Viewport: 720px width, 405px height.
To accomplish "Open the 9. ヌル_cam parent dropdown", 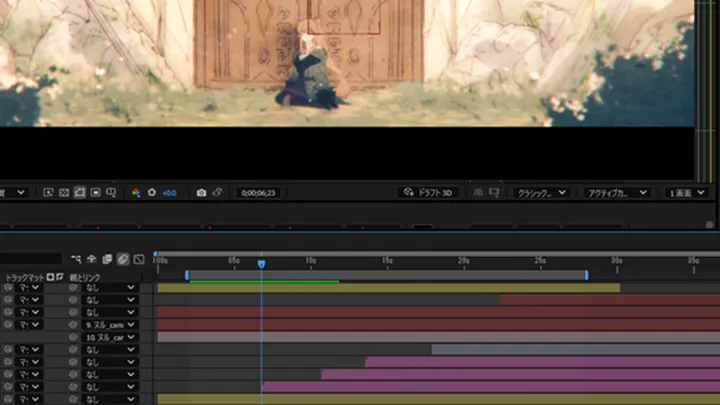I will click(x=110, y=325).
